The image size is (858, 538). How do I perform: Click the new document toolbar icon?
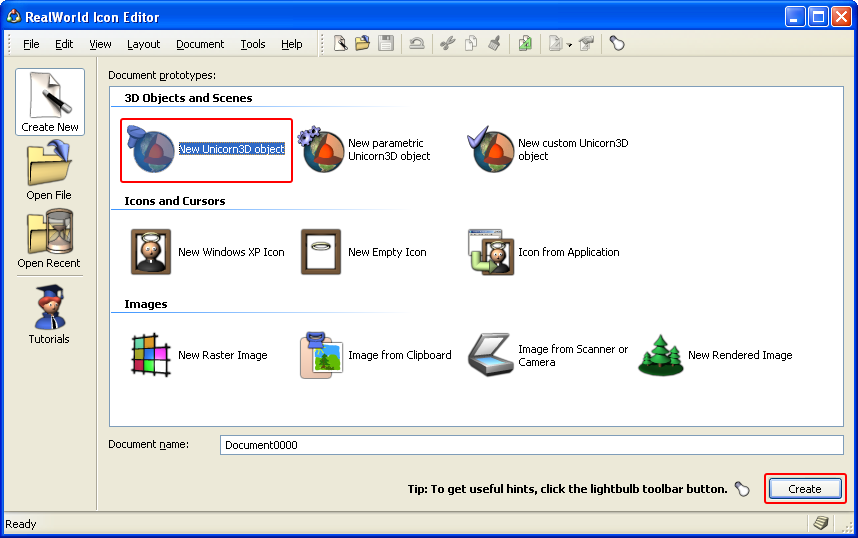pos(340,43)
